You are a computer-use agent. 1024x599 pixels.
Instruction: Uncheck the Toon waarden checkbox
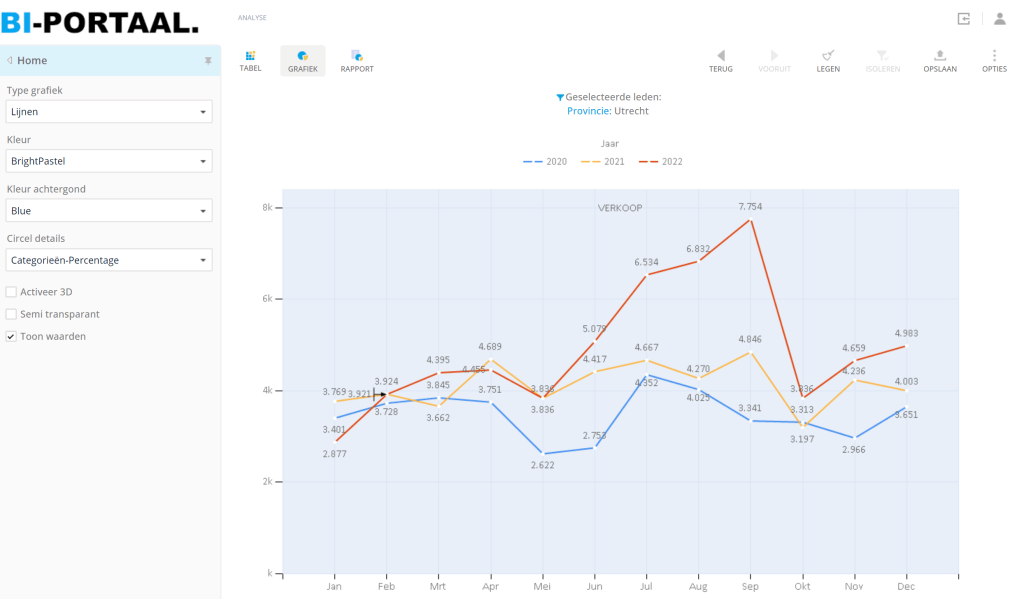coord(11,337)
